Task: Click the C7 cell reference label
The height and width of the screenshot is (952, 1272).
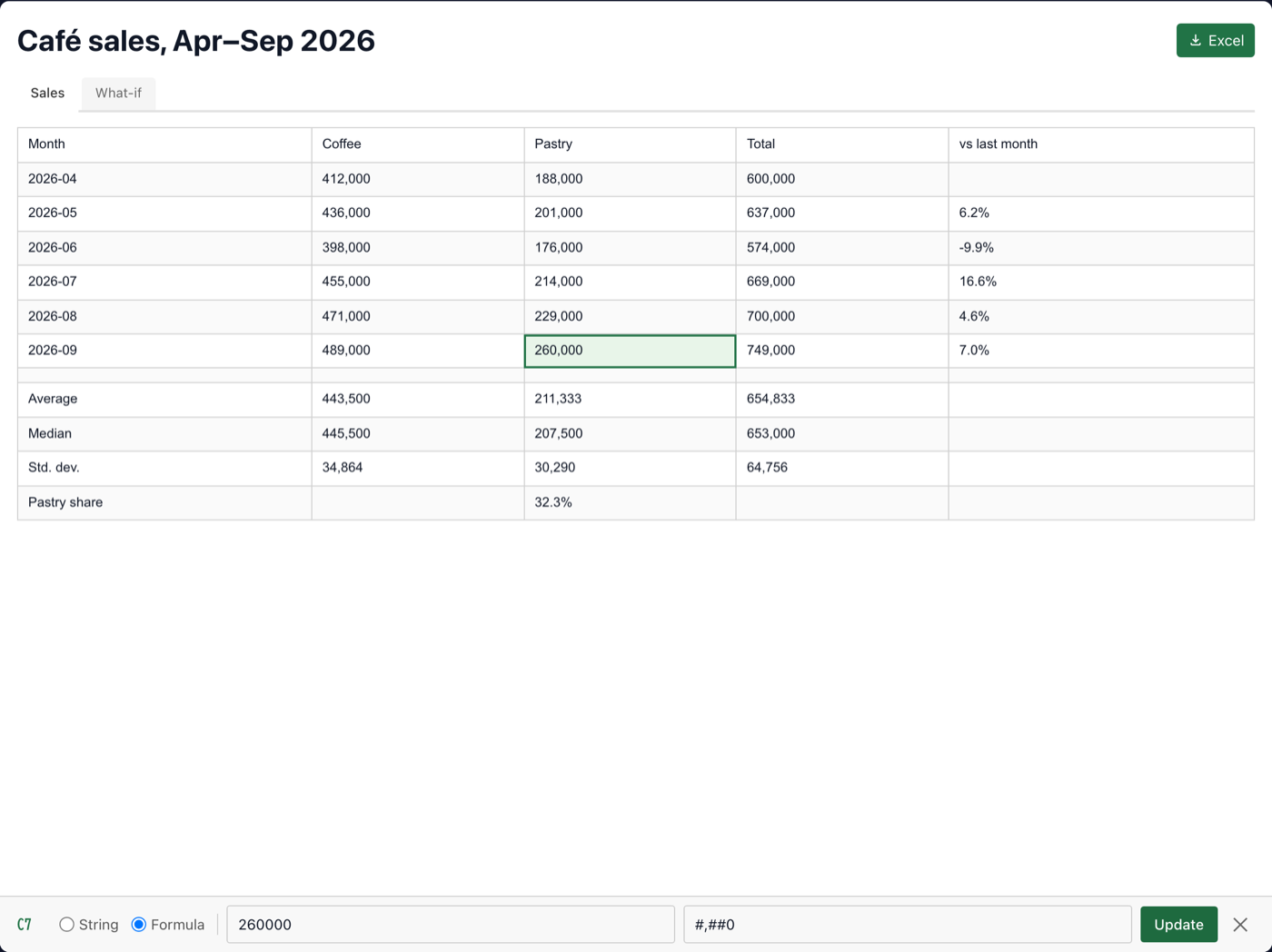Action: (25, 924)
